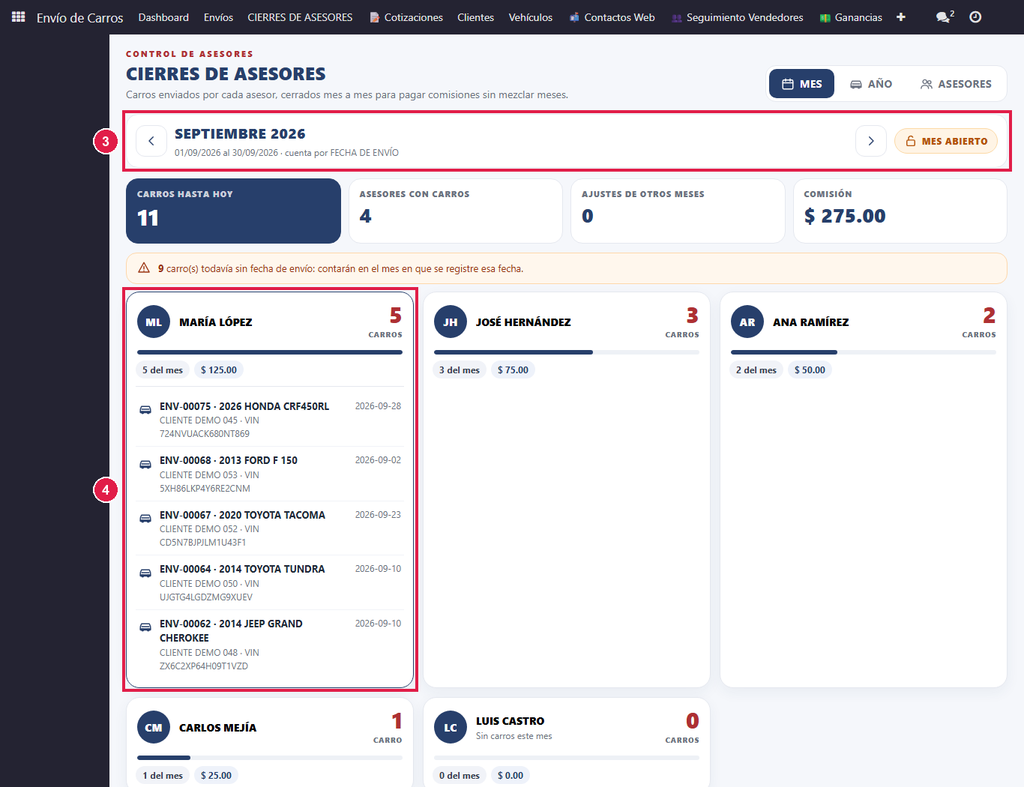Image resolution: width=1024 pixels, height=787 pixels.
Task: Click car icon beside ENV-00064 entry
Action: coord(146,573)
